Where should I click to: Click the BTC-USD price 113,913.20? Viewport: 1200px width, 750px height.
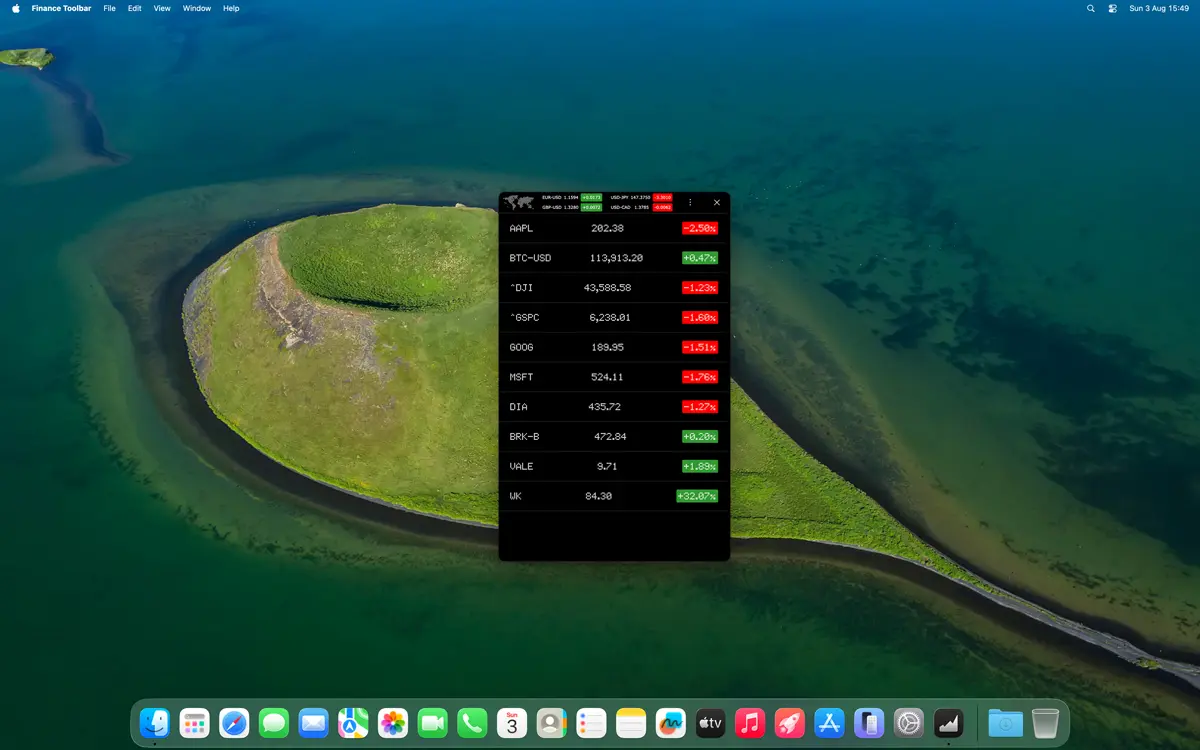click(616, 258)
